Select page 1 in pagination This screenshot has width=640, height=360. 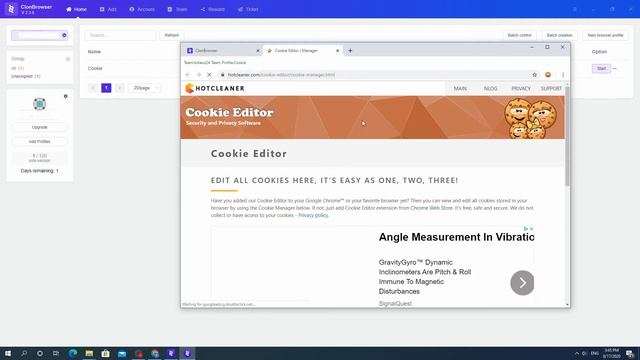(x=106, y=88)
